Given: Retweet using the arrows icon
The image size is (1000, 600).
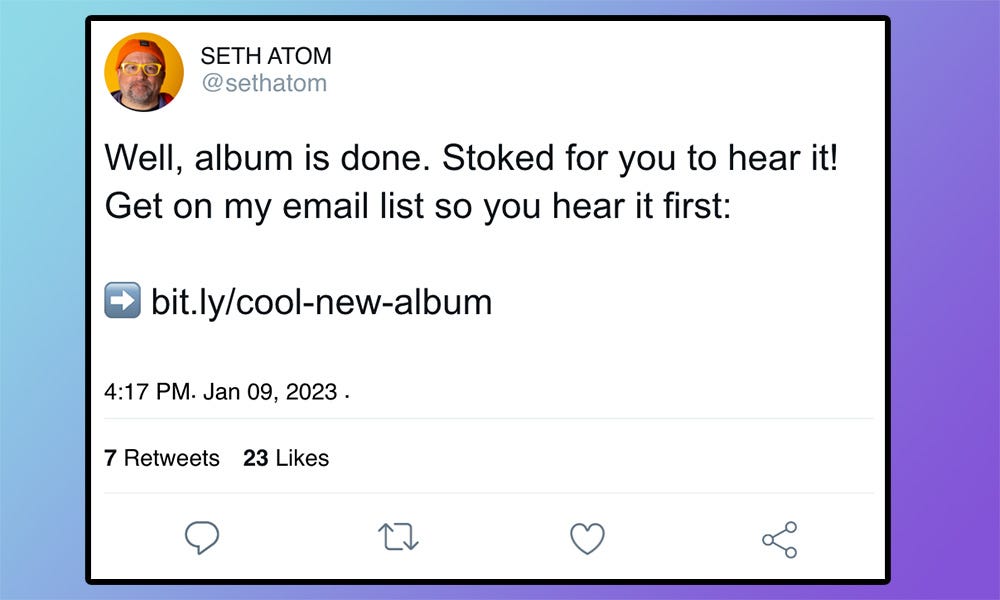Looking at the screenshot, I should 399,539.
